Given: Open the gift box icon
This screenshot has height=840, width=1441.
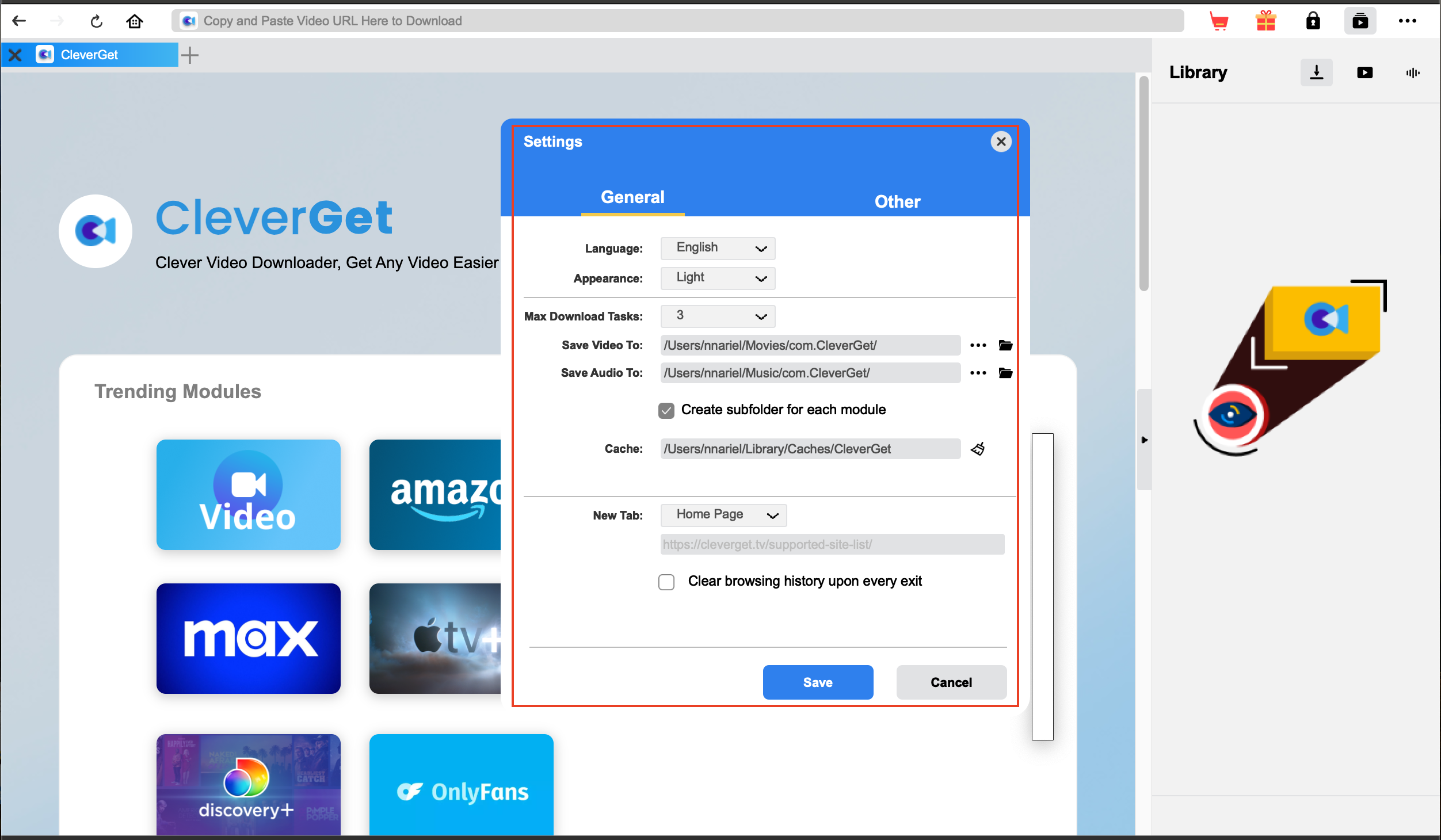Looking at the screenshot, I should 1265,21.
